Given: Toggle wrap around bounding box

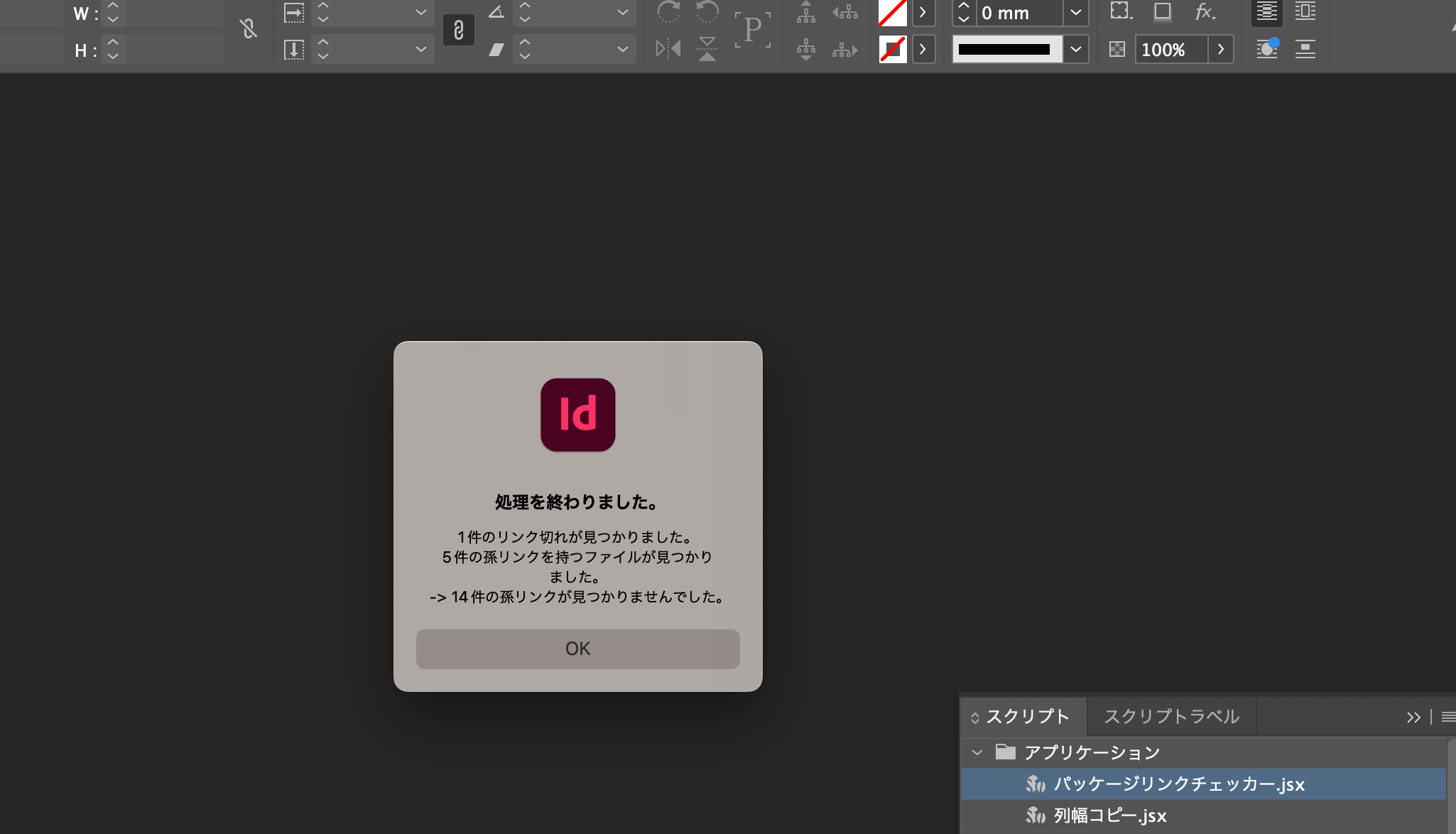Looking at the screenshot, I should click(1305, 11).
